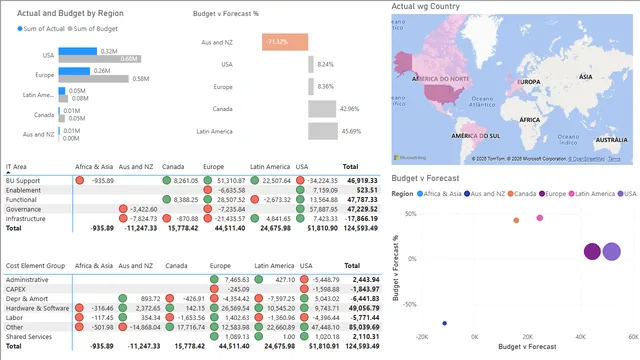This screenshot has width=640, height=360.
Task: Click red indicator beside -6,635.58 value
Action: [208, 190]
